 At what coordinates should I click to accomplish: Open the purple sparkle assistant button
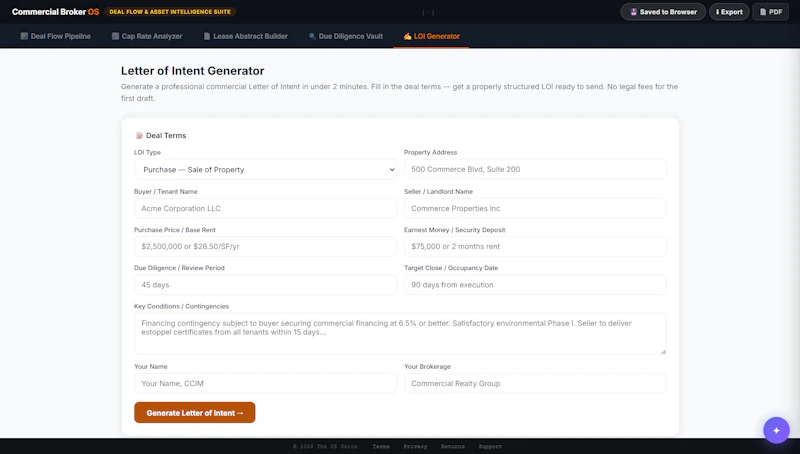pyautogui.click(x=776, y=431)
